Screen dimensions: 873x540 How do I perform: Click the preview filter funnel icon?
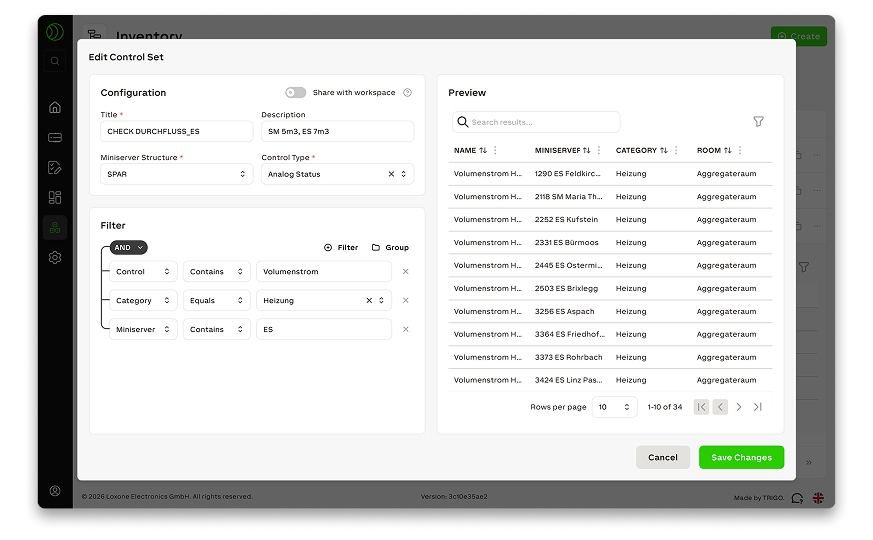758,122
